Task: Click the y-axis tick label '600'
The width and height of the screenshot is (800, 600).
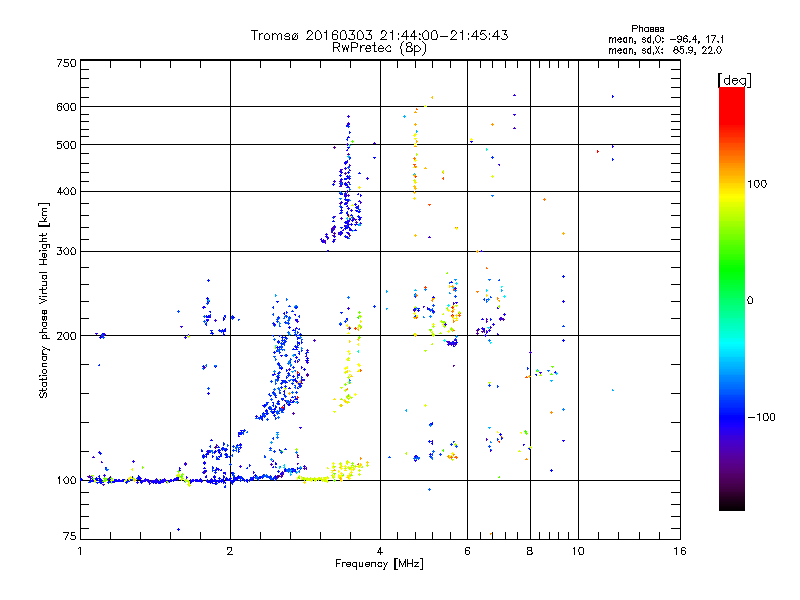Action: (x=67, y=107)
